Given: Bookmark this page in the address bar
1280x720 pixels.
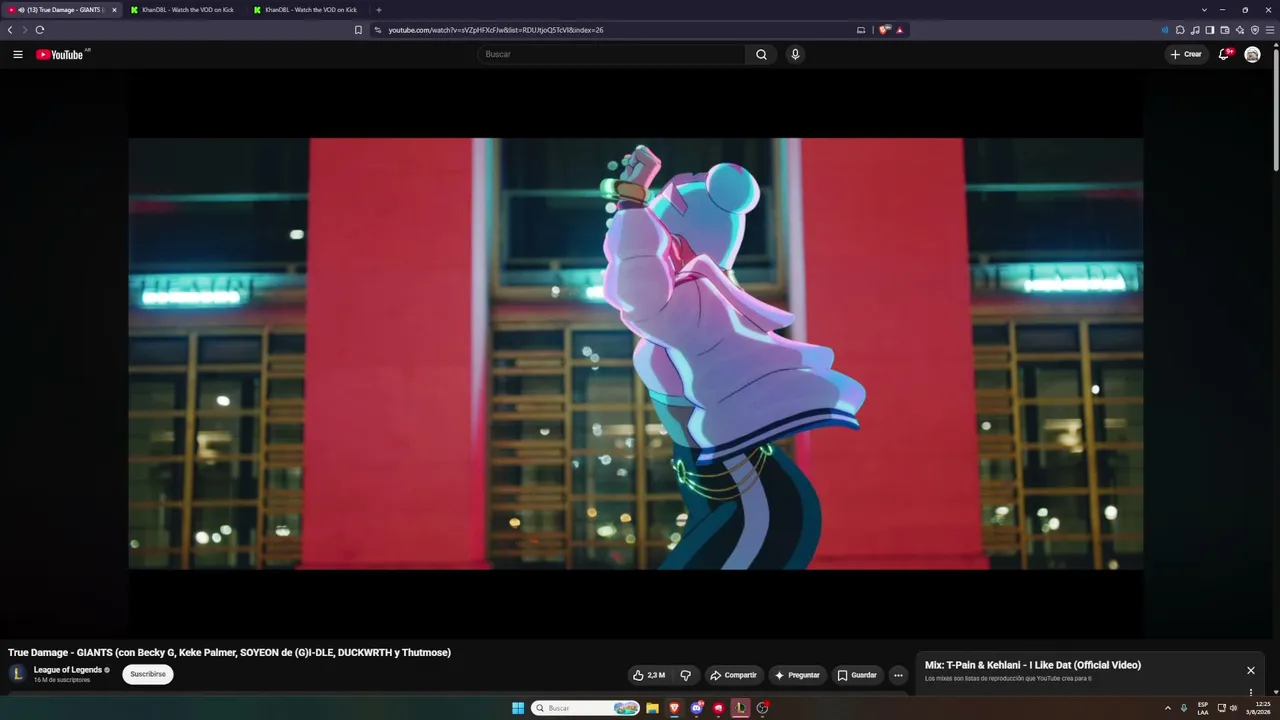Looking at the screenshot, I should tap(358, 30).
